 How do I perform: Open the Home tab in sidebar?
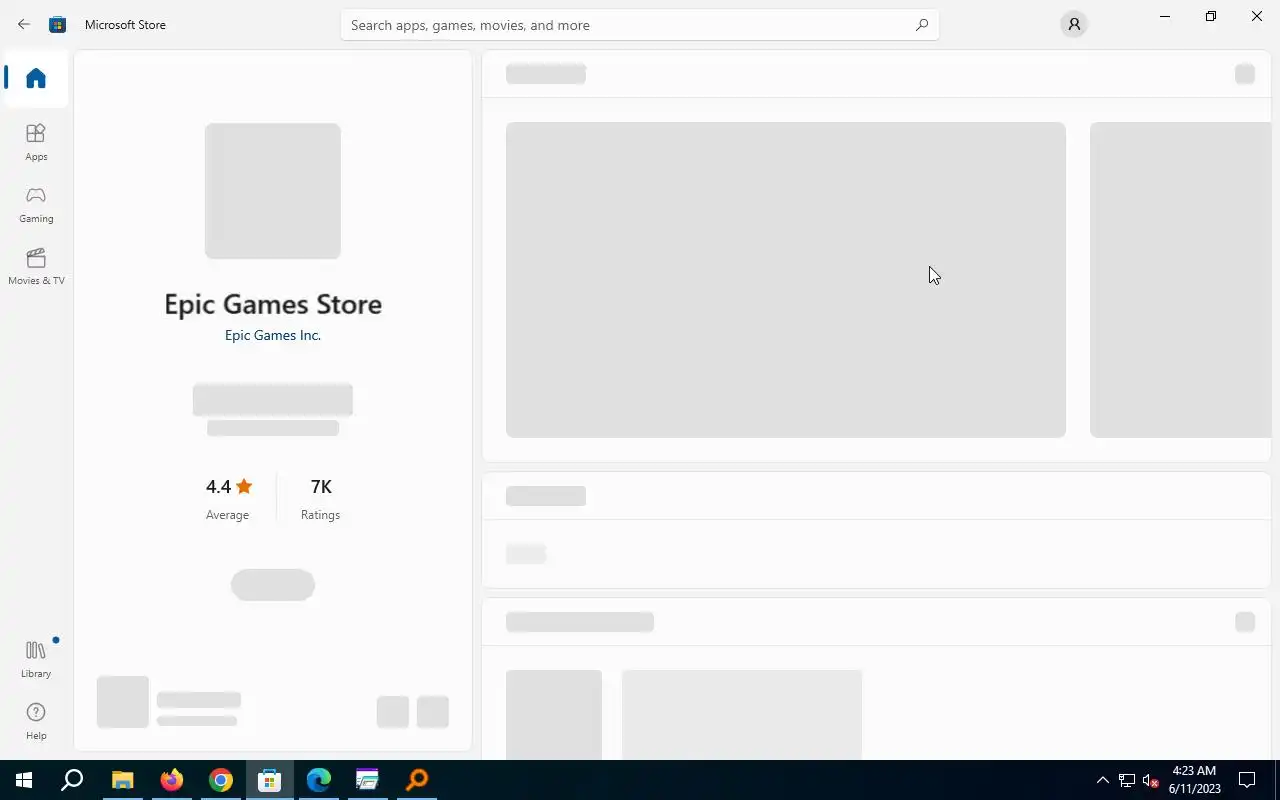click(36, 78)
